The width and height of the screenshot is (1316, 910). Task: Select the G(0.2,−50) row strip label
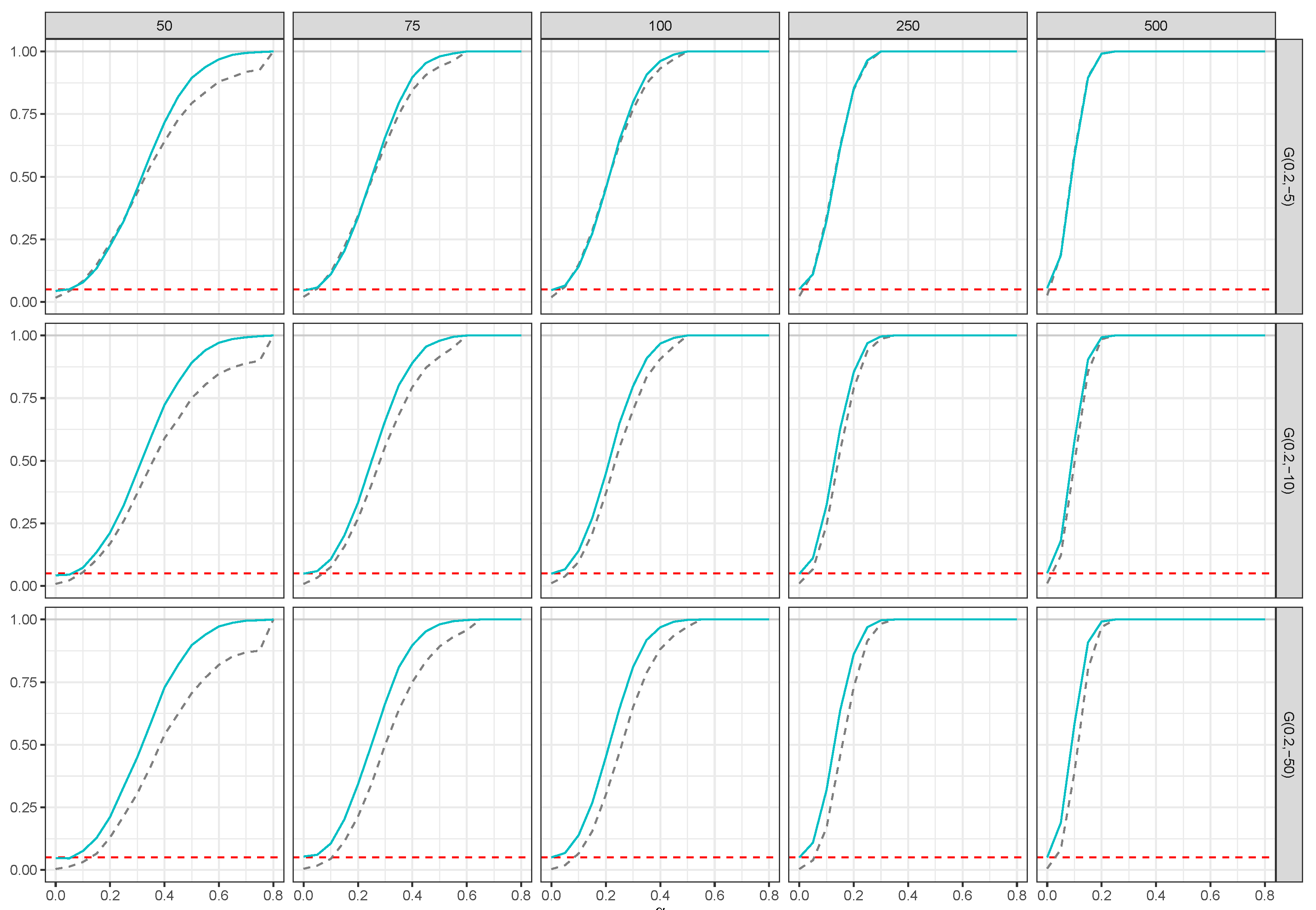pos(1289,744)
